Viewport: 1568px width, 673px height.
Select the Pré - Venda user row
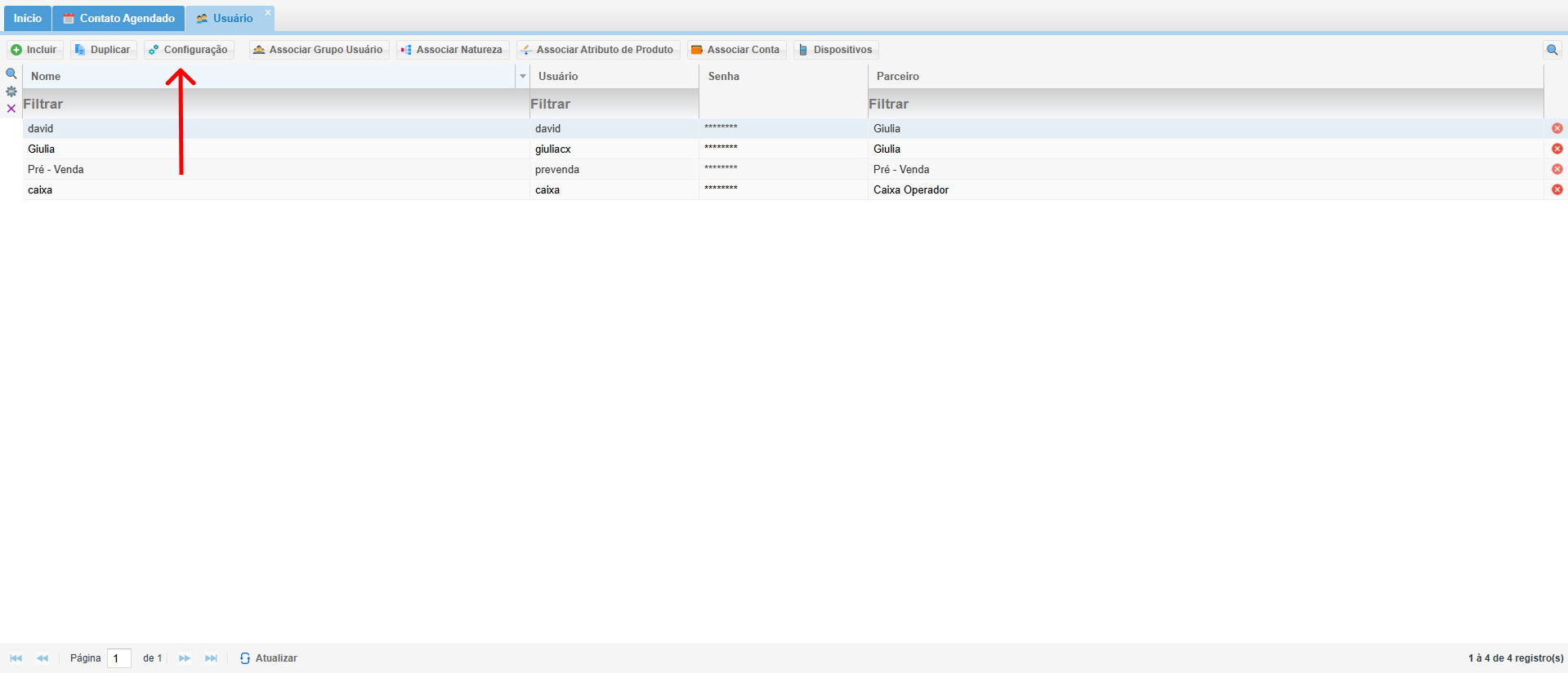tap(278, 169)
